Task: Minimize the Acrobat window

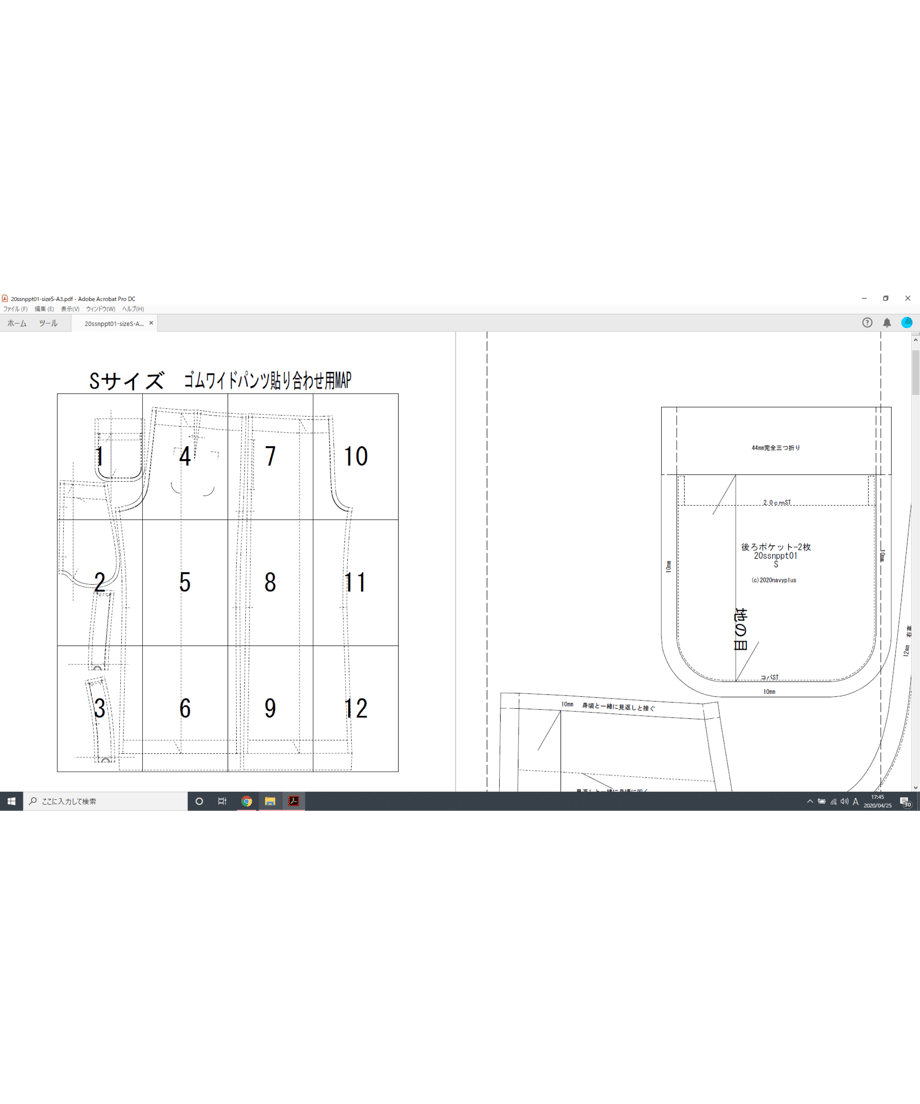Action: pos(864,299)
